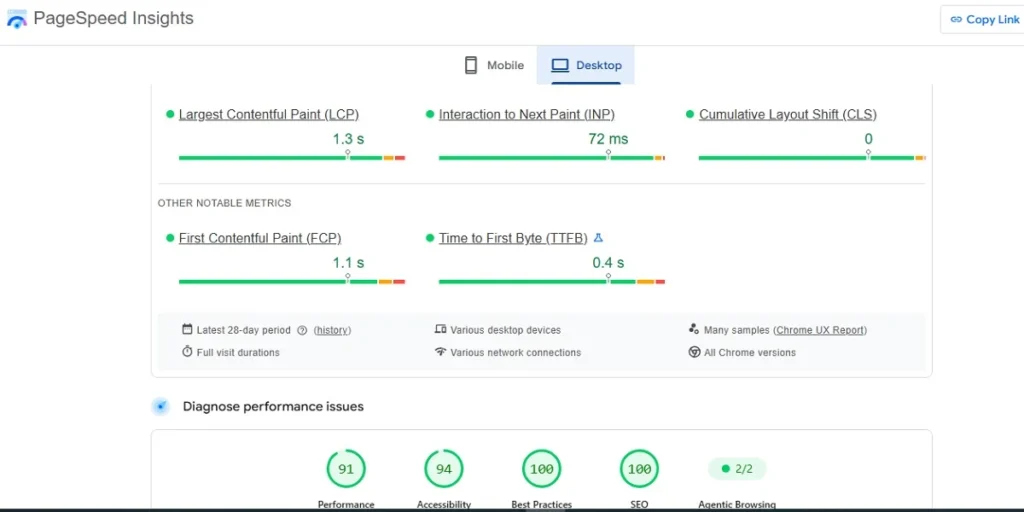Click the 1.1 s FCP value
Screen dimensions: 1024x512
pos(348,263)
